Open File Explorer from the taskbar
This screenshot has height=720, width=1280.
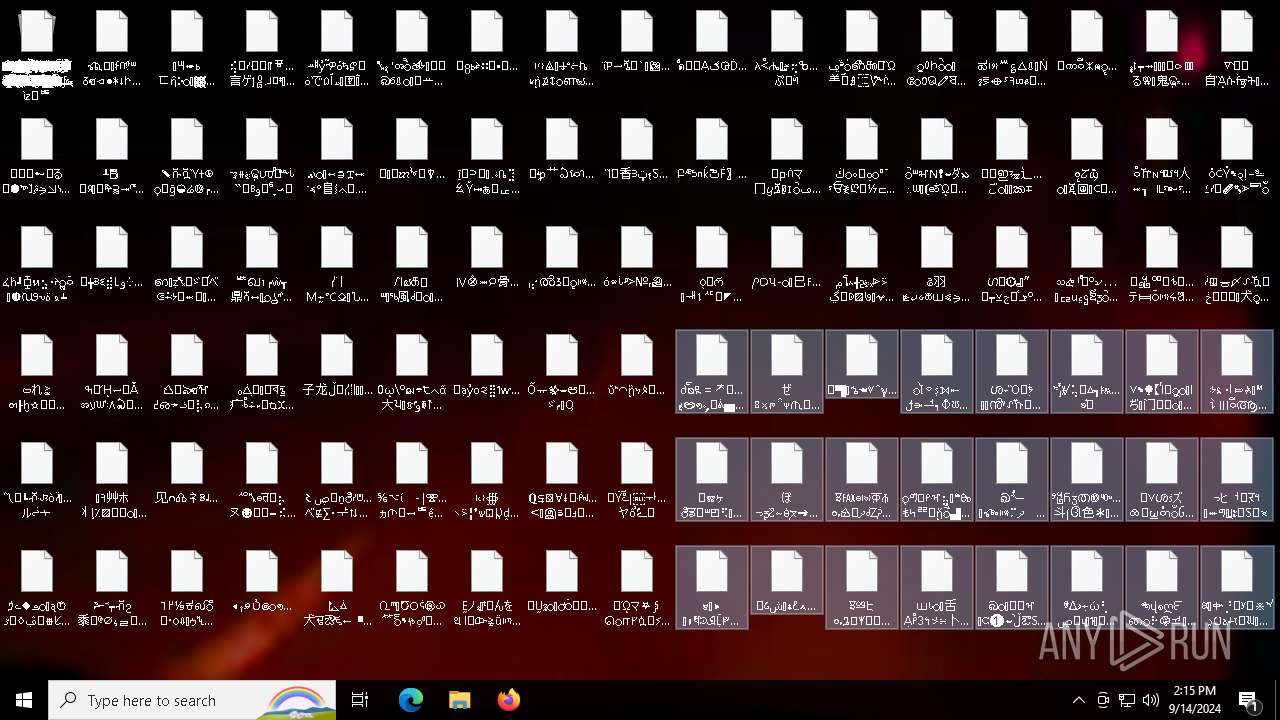(460, 700)
